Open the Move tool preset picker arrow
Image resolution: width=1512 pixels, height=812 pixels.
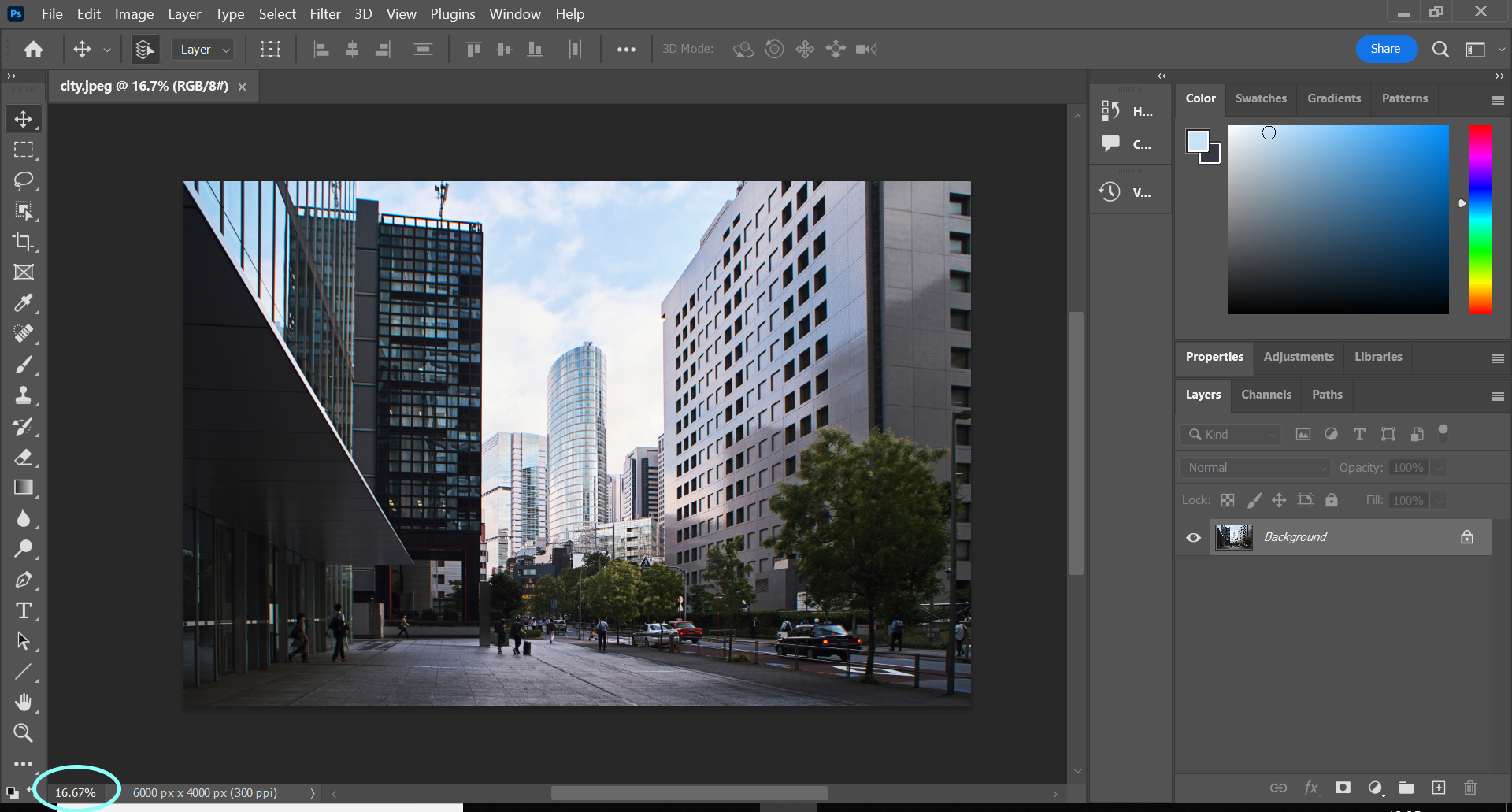107,50
